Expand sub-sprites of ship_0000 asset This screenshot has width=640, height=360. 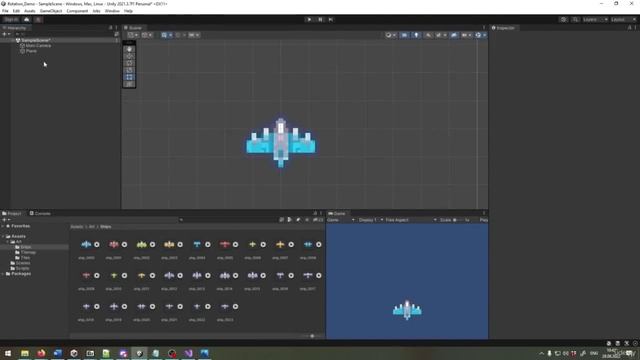(x=97, y=244)
